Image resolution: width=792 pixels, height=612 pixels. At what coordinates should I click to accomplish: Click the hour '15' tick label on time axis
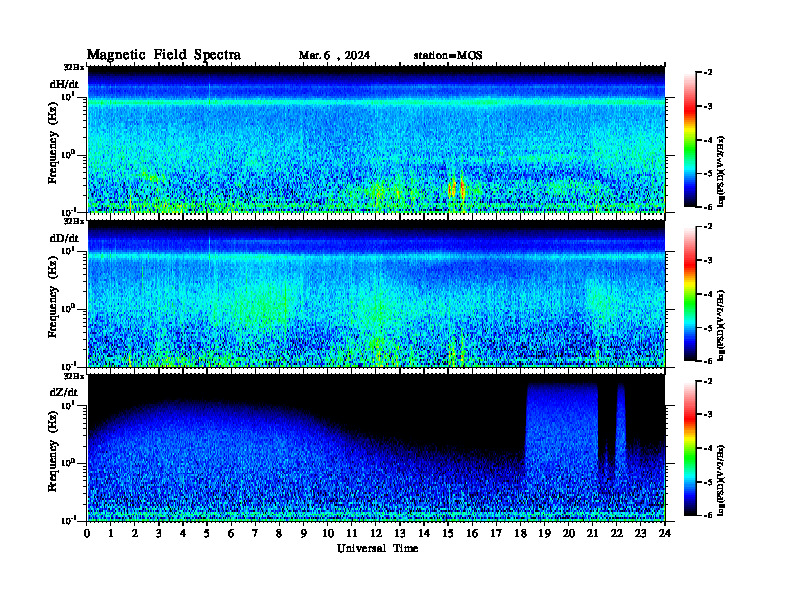click(448, 534)
